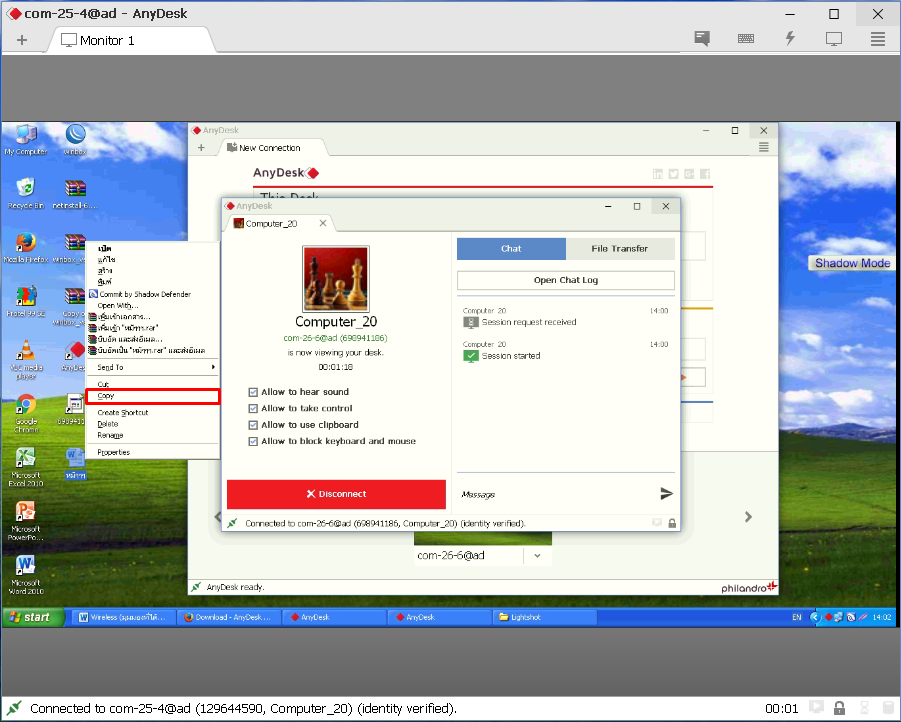Add a new session tab with plus

click(22, 40)
